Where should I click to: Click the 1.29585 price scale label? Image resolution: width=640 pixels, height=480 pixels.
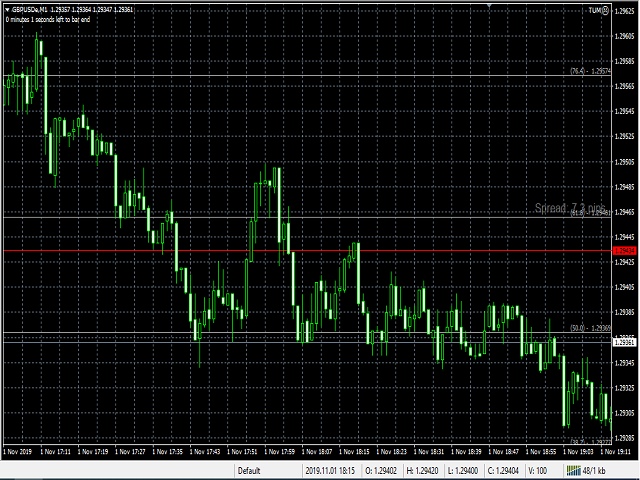click(x=624, y=61)
